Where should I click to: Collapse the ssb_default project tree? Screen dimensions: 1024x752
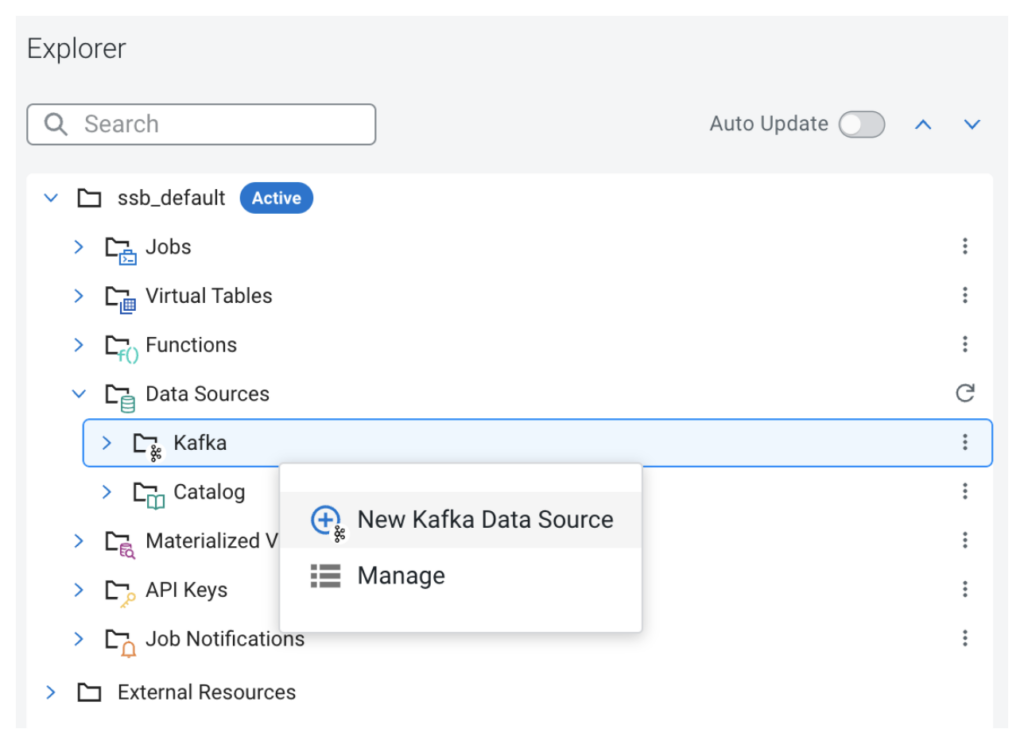pos(50,197)
